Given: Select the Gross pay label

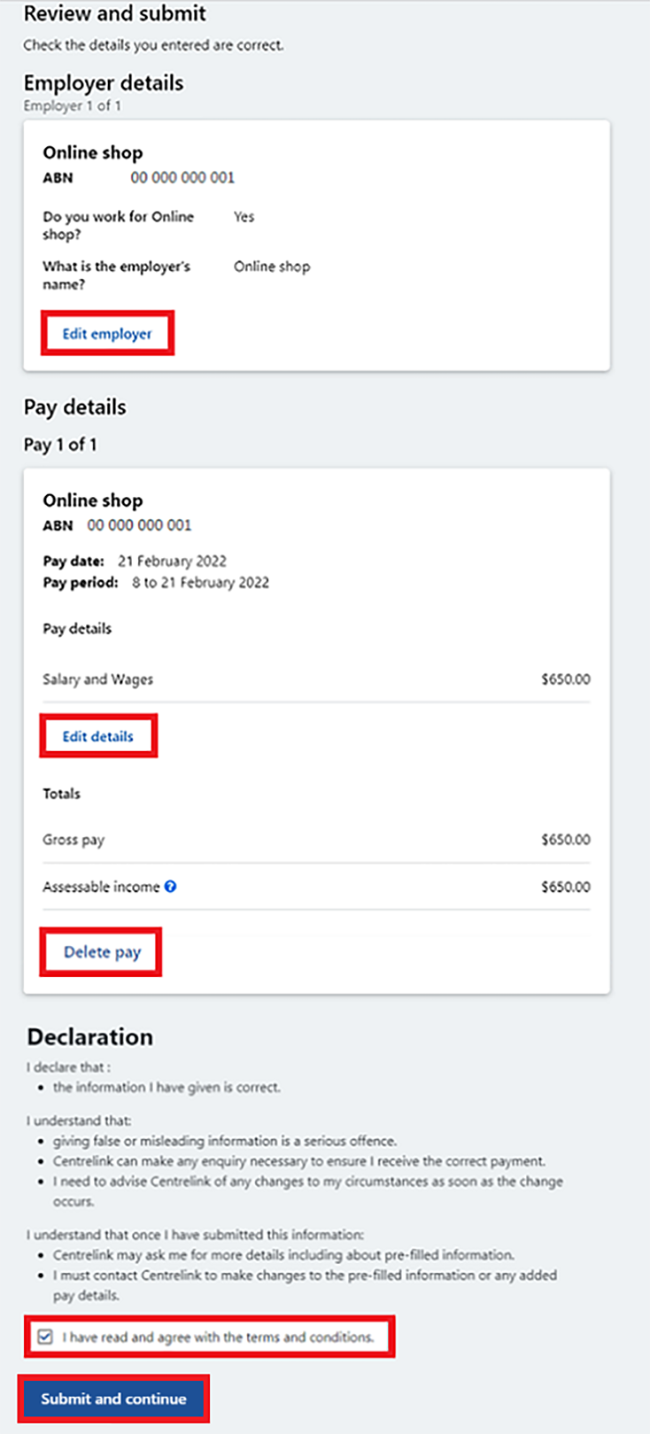Looking at the screenshot, I should [x=73, y=840].
